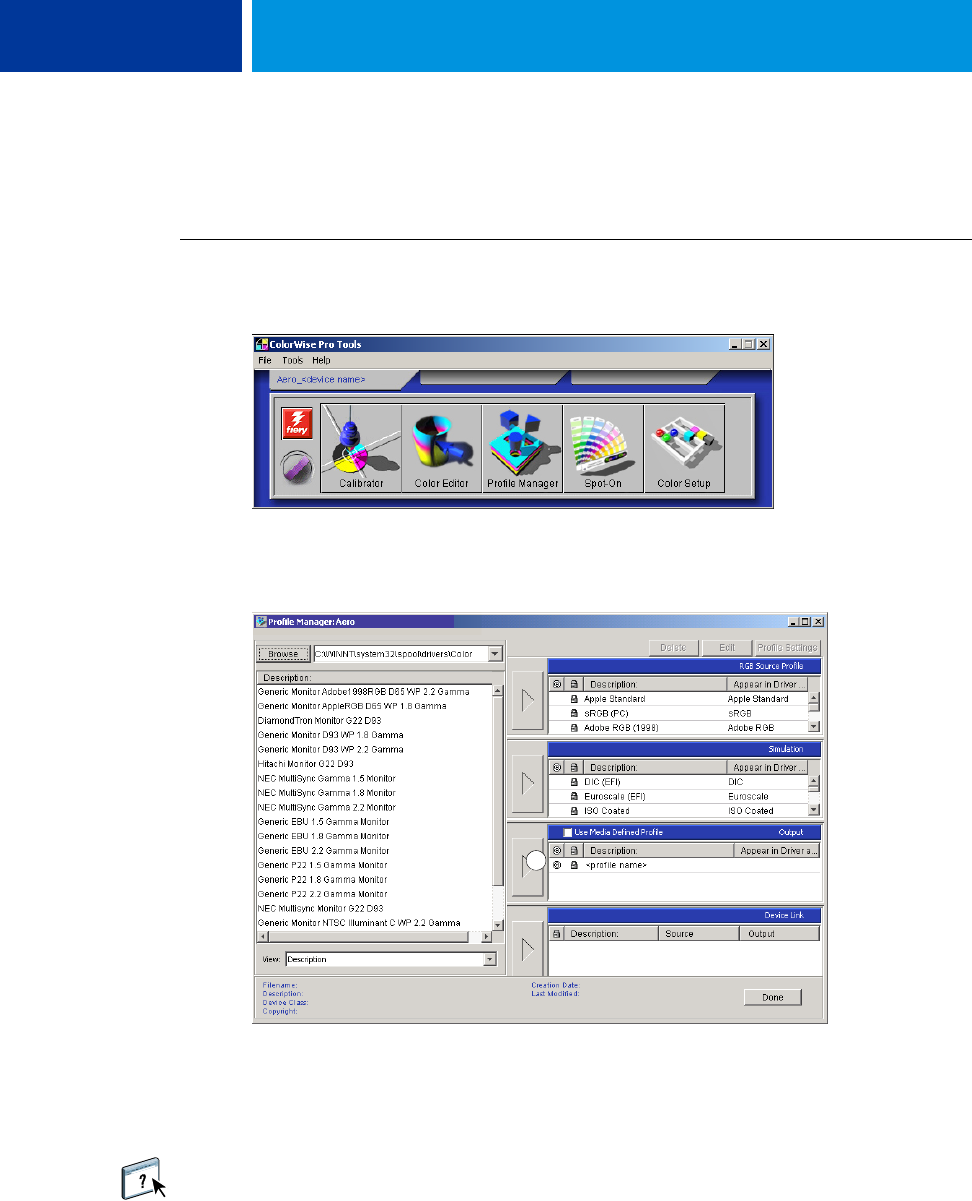Click the profile list vertical scrollbar
Image resolution: width=972 pixels, height=1201 pixels.
pos(499,807)
